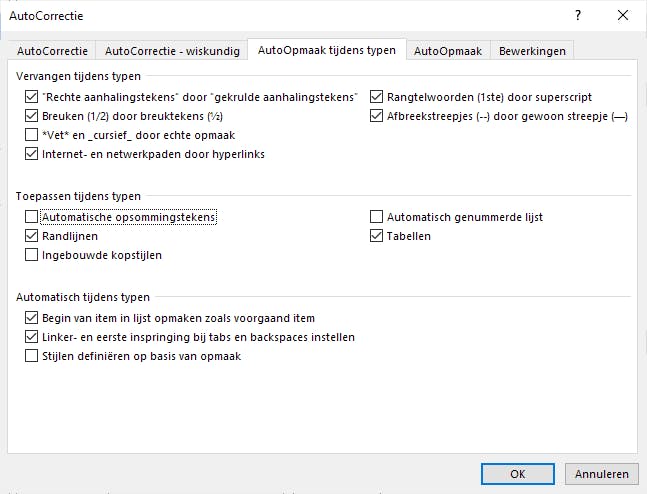Select the AutoOpmaak tijdens typen tab
This screenshot has width=647, height=494.
[x=326, y=50]
